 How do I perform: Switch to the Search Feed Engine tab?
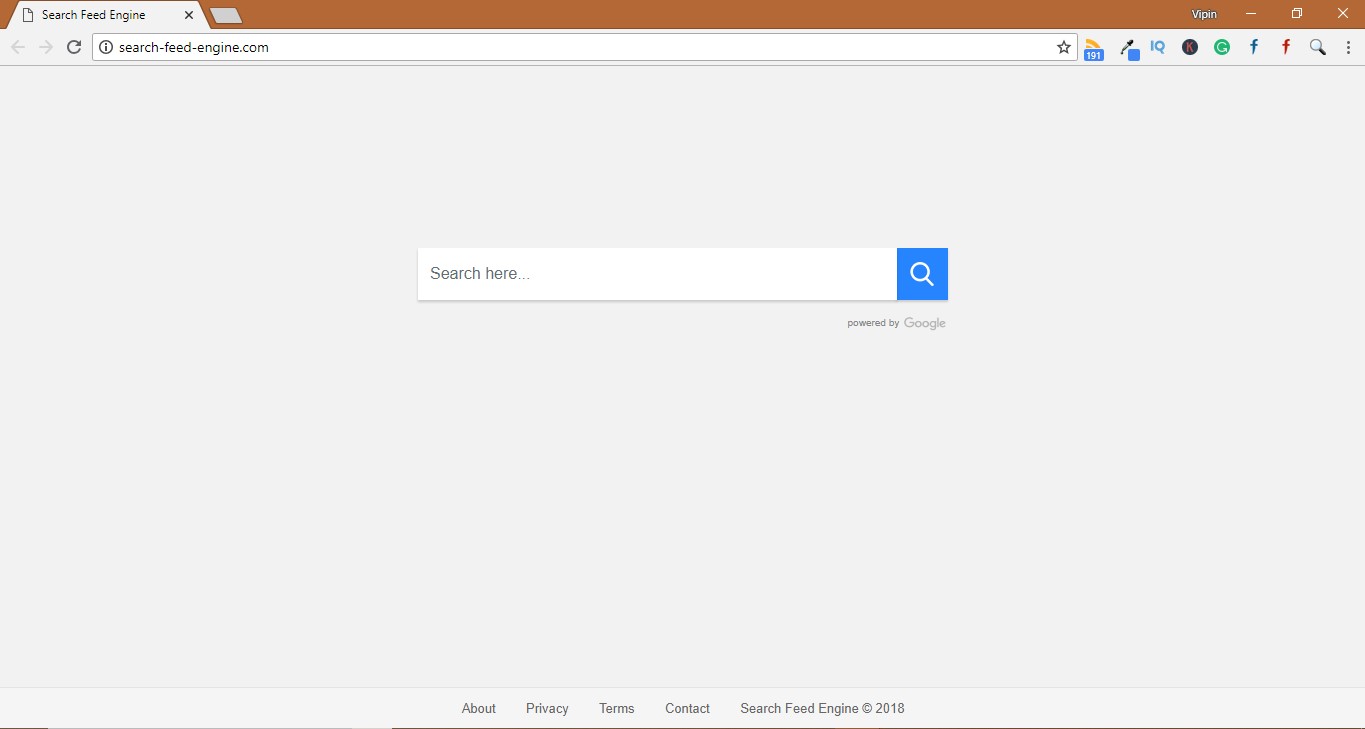(x=95, y=15)
